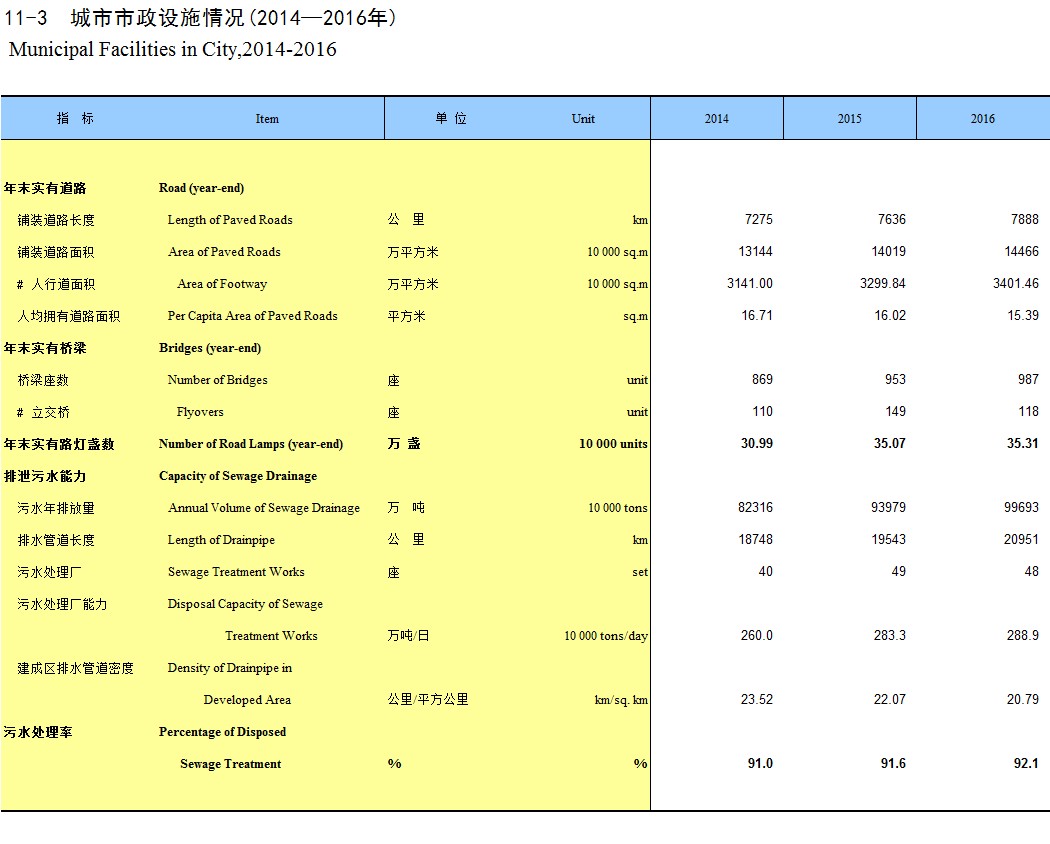
Task: Select disposal capacity value 260.0
Action: pos(757,636)
